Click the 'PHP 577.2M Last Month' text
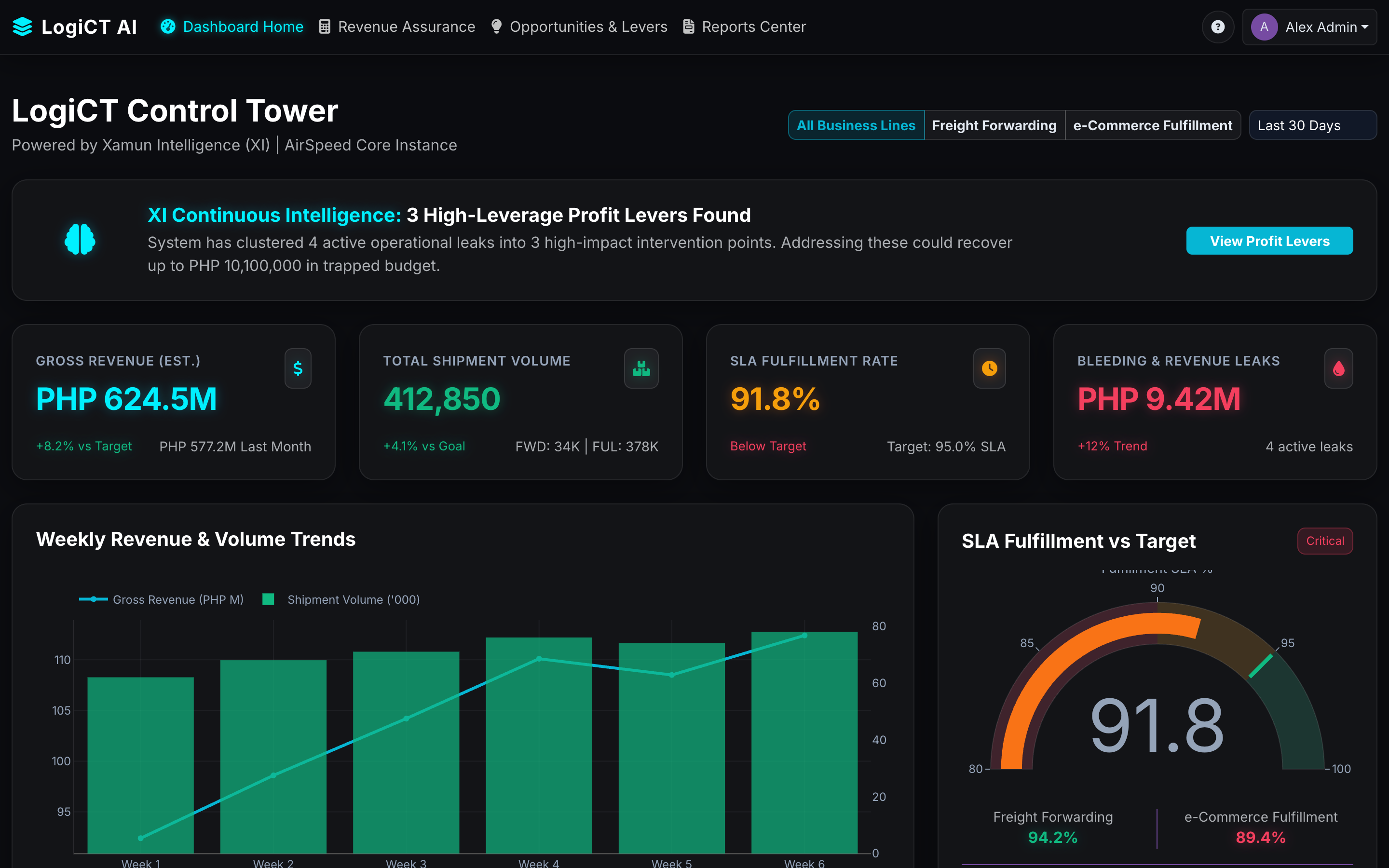 point(235,447)
